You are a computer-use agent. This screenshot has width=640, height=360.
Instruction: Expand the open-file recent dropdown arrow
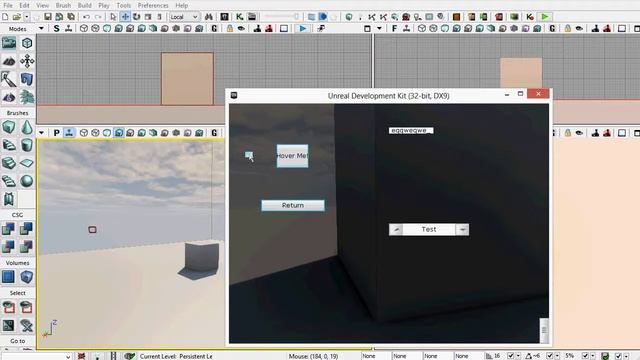[26, 17]
